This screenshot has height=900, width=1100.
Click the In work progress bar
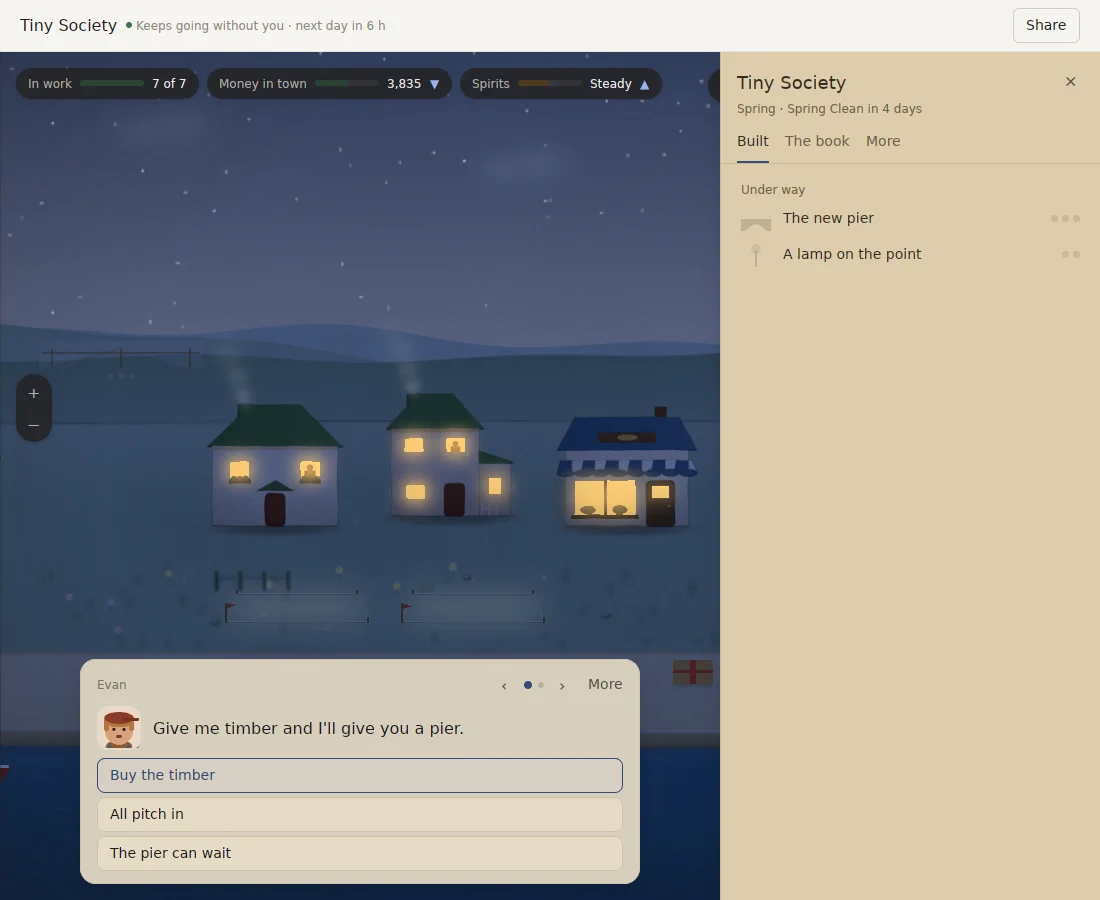click(112, 83)
